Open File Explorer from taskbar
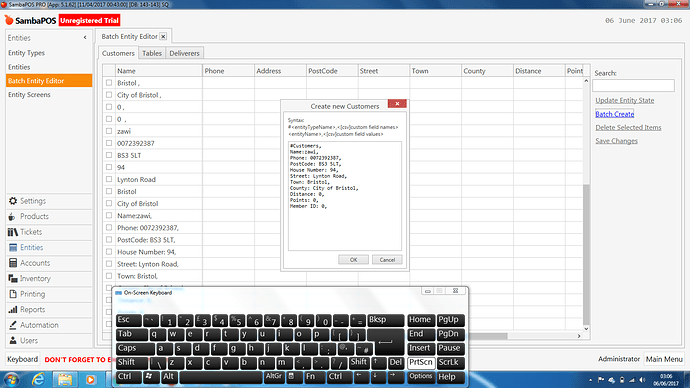Image resolution: width=690 pixels, height=388 pixels. (64, 379)
